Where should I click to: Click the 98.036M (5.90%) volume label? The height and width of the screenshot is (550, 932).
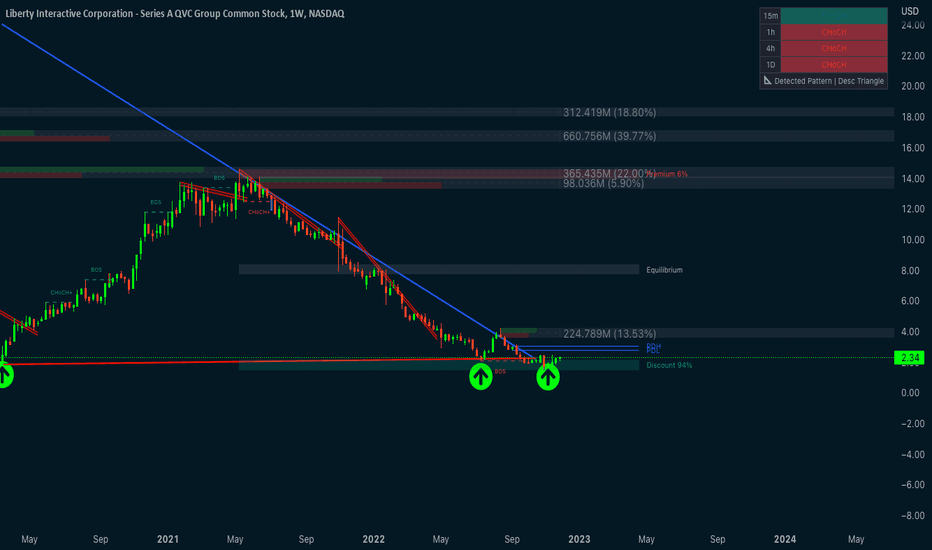tap(603, 183)
